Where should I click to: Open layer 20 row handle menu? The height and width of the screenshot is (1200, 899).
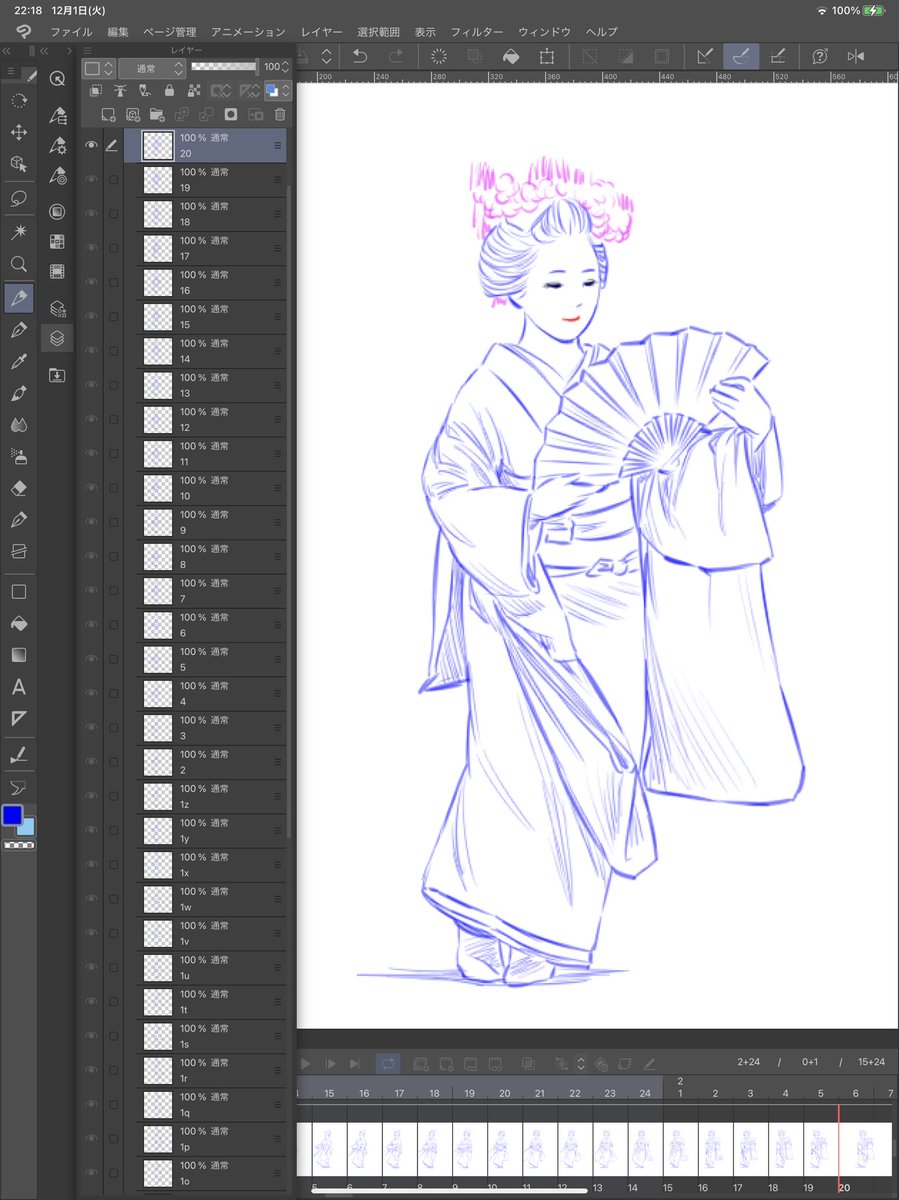(278, 146)
